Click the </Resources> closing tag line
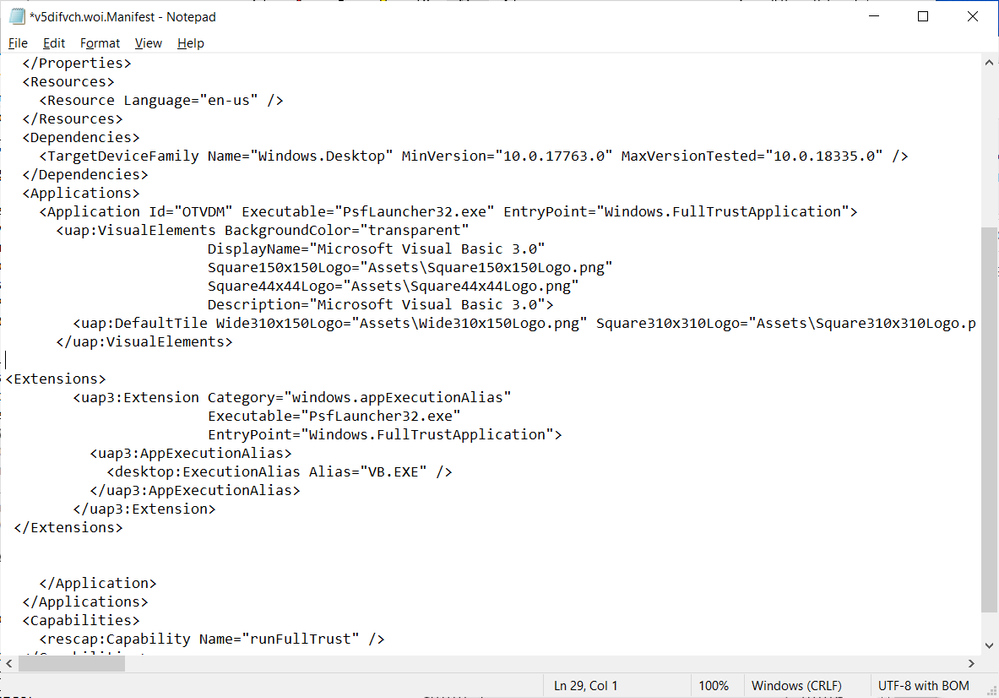Image resolution: width=999 pixels, height=698 pixels. pos(73,118)
